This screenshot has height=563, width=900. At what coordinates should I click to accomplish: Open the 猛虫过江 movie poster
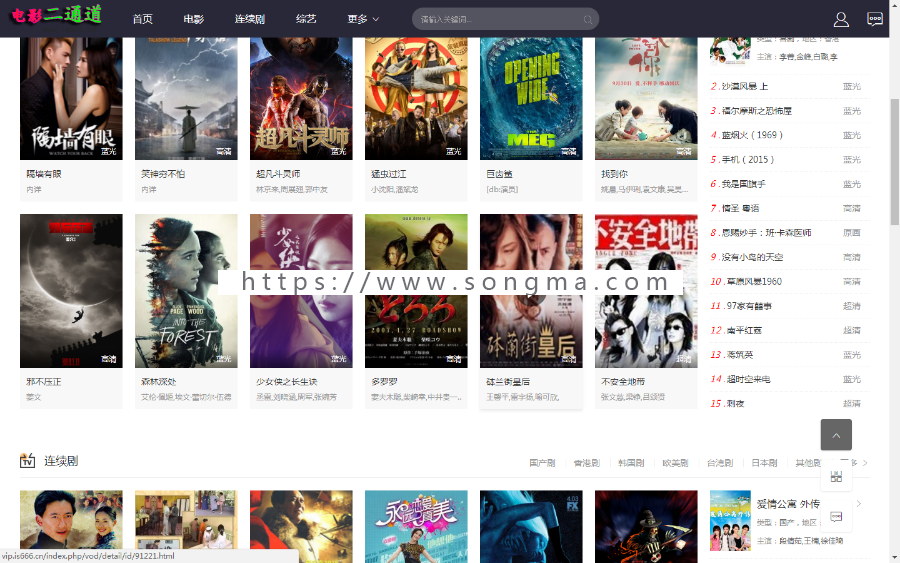point(416,99)
